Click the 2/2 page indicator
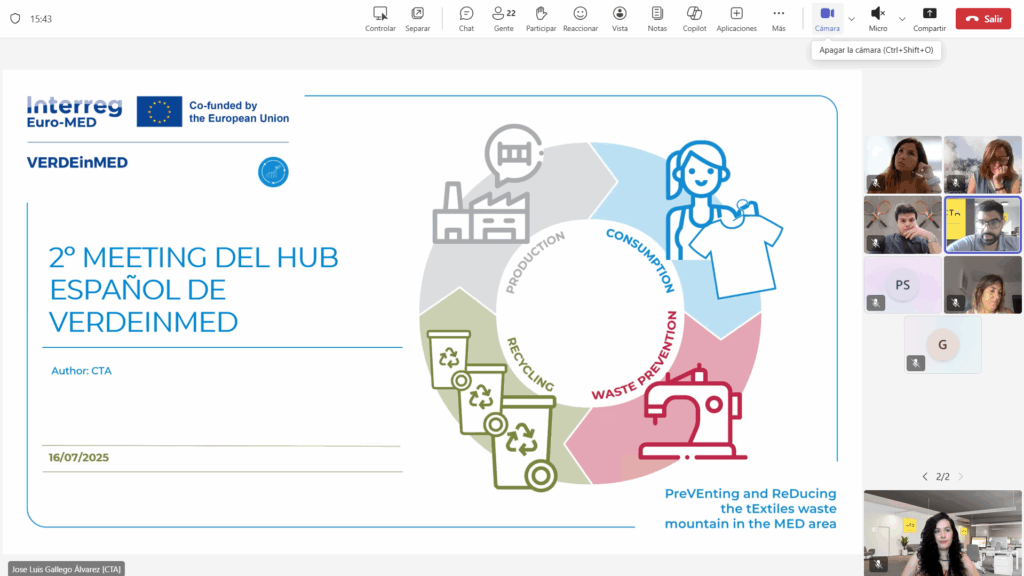The image size is (1024, 576). [942, 477]
